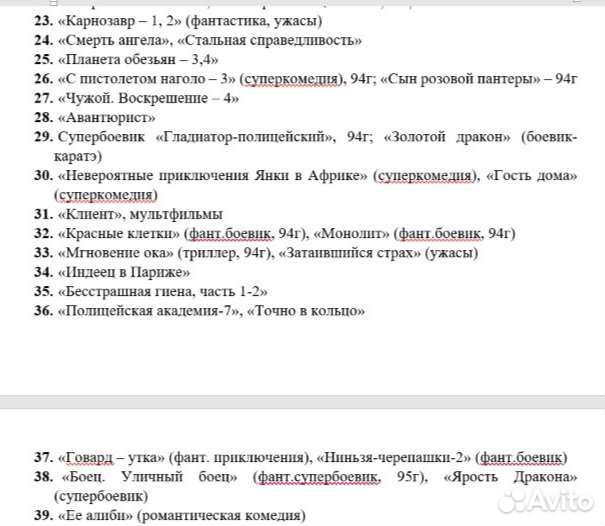This screenshot has height=526, width=605.
Task: Click the text «Карнозавр – 1, 2»
Action: (x=120, y=20)
